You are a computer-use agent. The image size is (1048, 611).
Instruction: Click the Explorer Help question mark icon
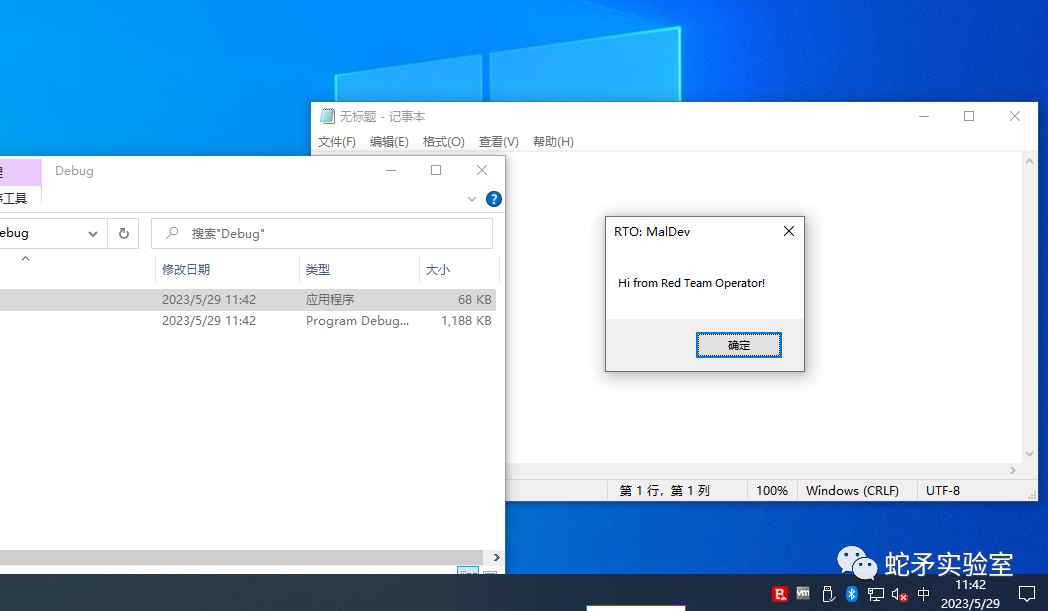(x=493, y=198)
